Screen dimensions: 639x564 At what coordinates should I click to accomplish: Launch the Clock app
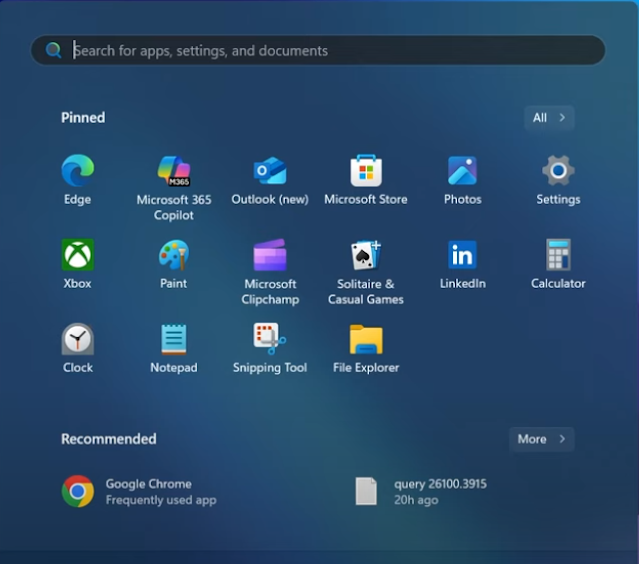[77, 339]
